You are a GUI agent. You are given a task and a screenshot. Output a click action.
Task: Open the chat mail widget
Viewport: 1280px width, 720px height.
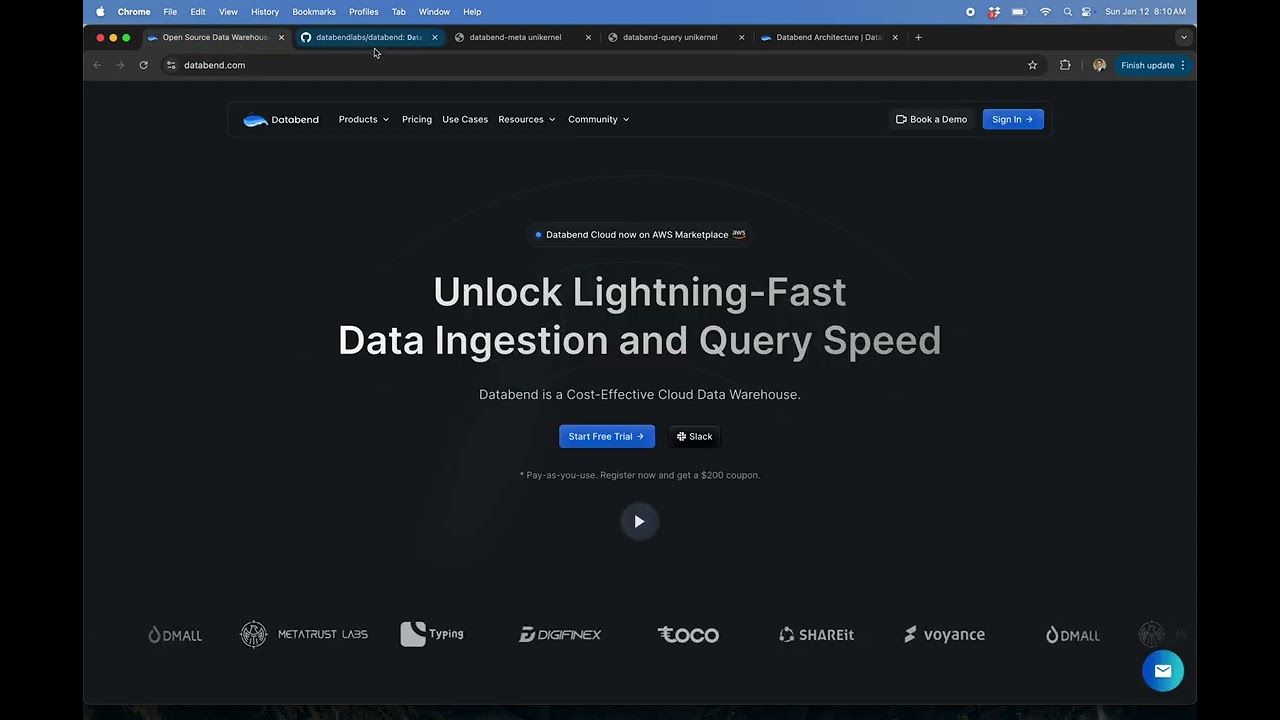[1163, 671]
